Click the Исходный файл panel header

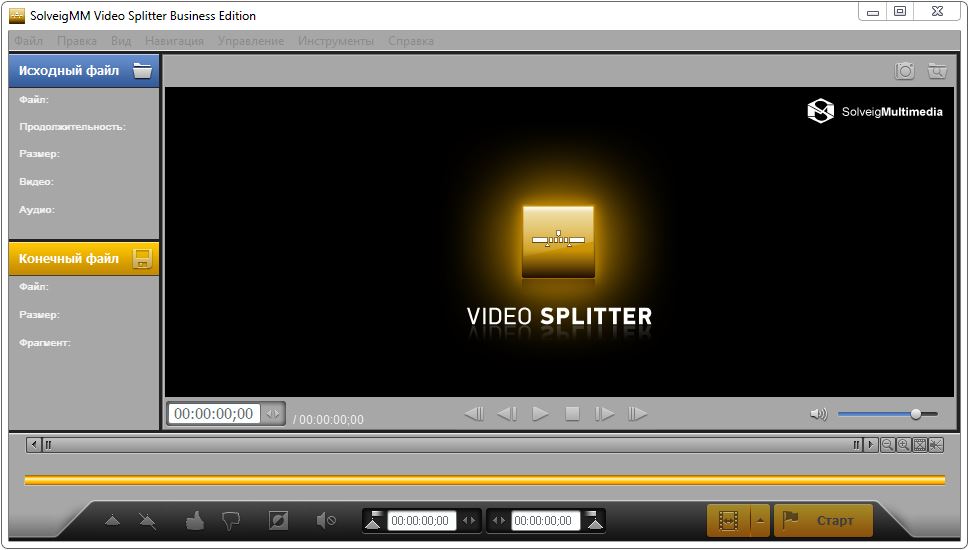pos(84,70)
